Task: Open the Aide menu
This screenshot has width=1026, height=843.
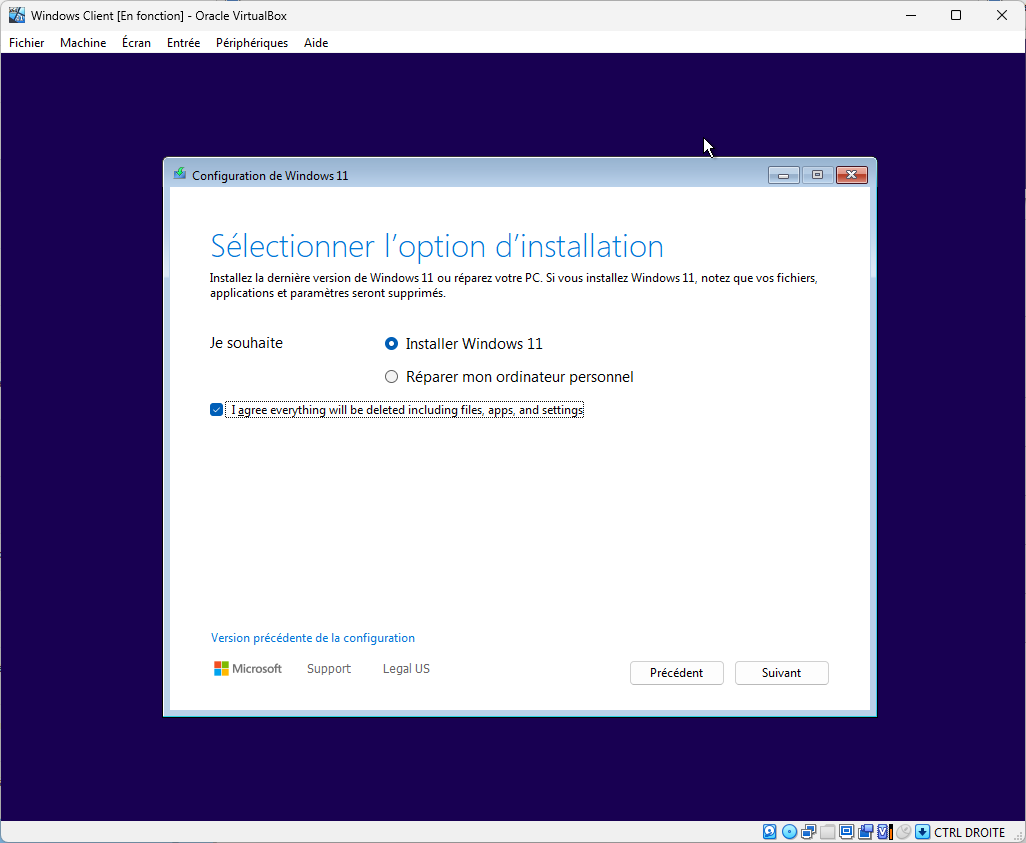Action: [316, 43]
